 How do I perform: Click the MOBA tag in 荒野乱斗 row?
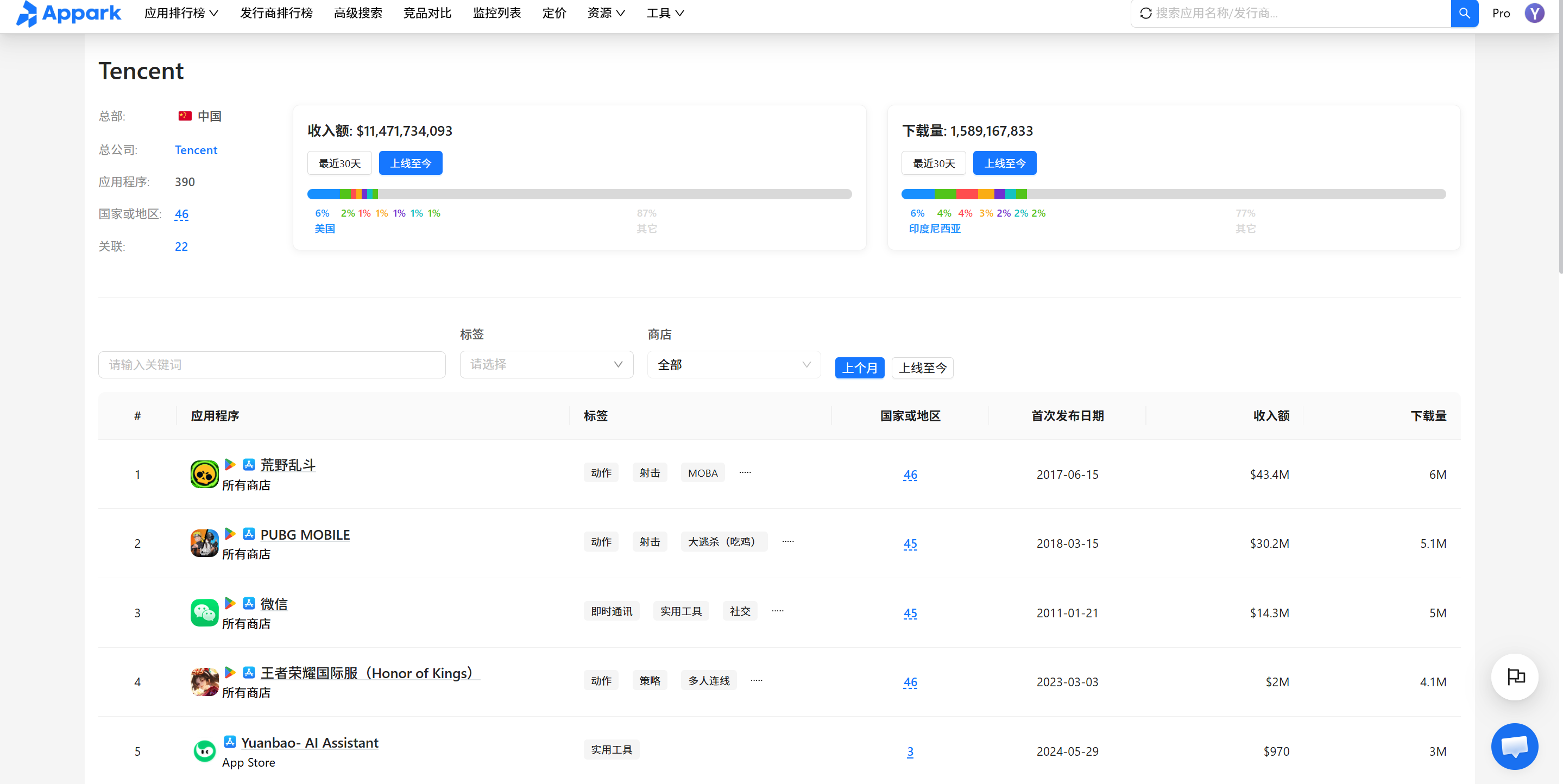coord(703,473)
